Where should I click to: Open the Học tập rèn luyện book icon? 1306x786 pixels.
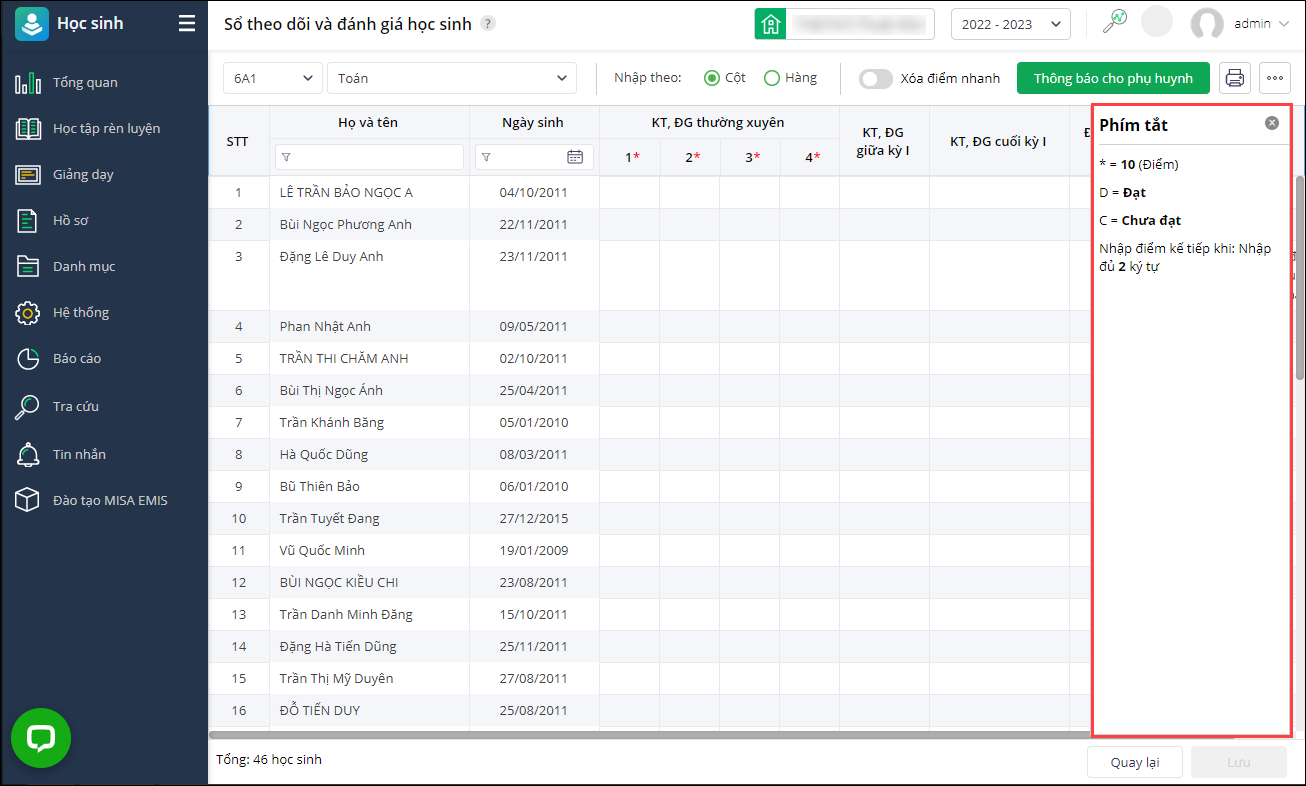pos(28,129)
